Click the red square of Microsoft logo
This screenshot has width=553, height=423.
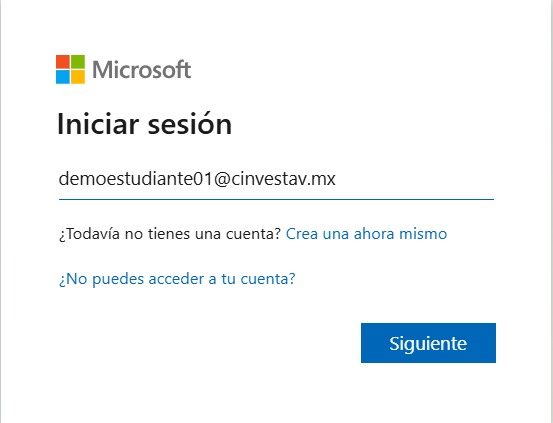63,62
